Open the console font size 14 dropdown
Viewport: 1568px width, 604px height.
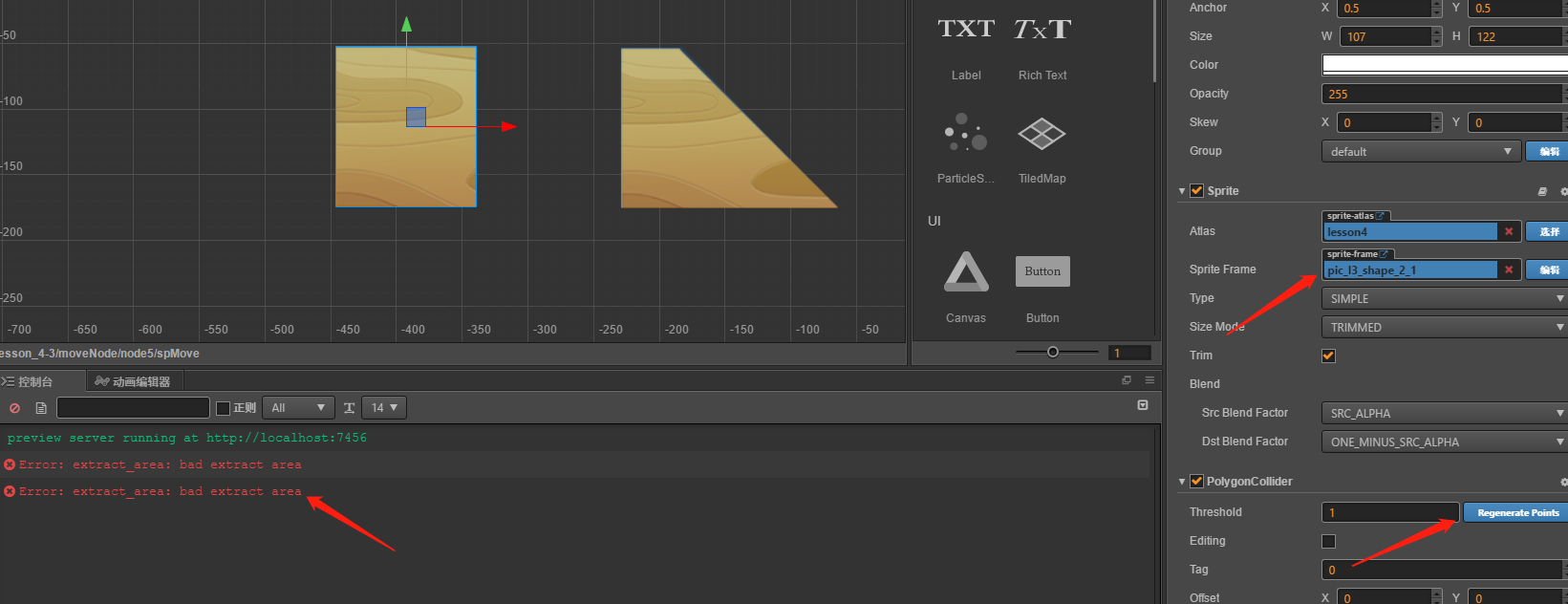click(x=384, y=408)
